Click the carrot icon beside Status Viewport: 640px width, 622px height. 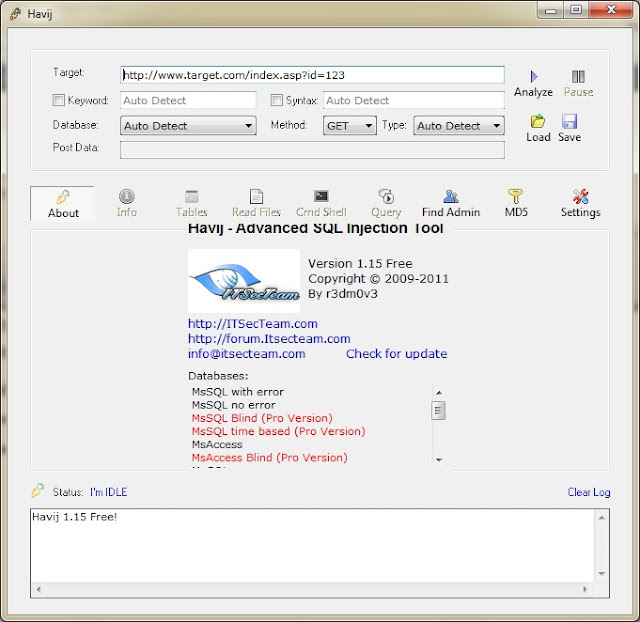click(38, 490)
